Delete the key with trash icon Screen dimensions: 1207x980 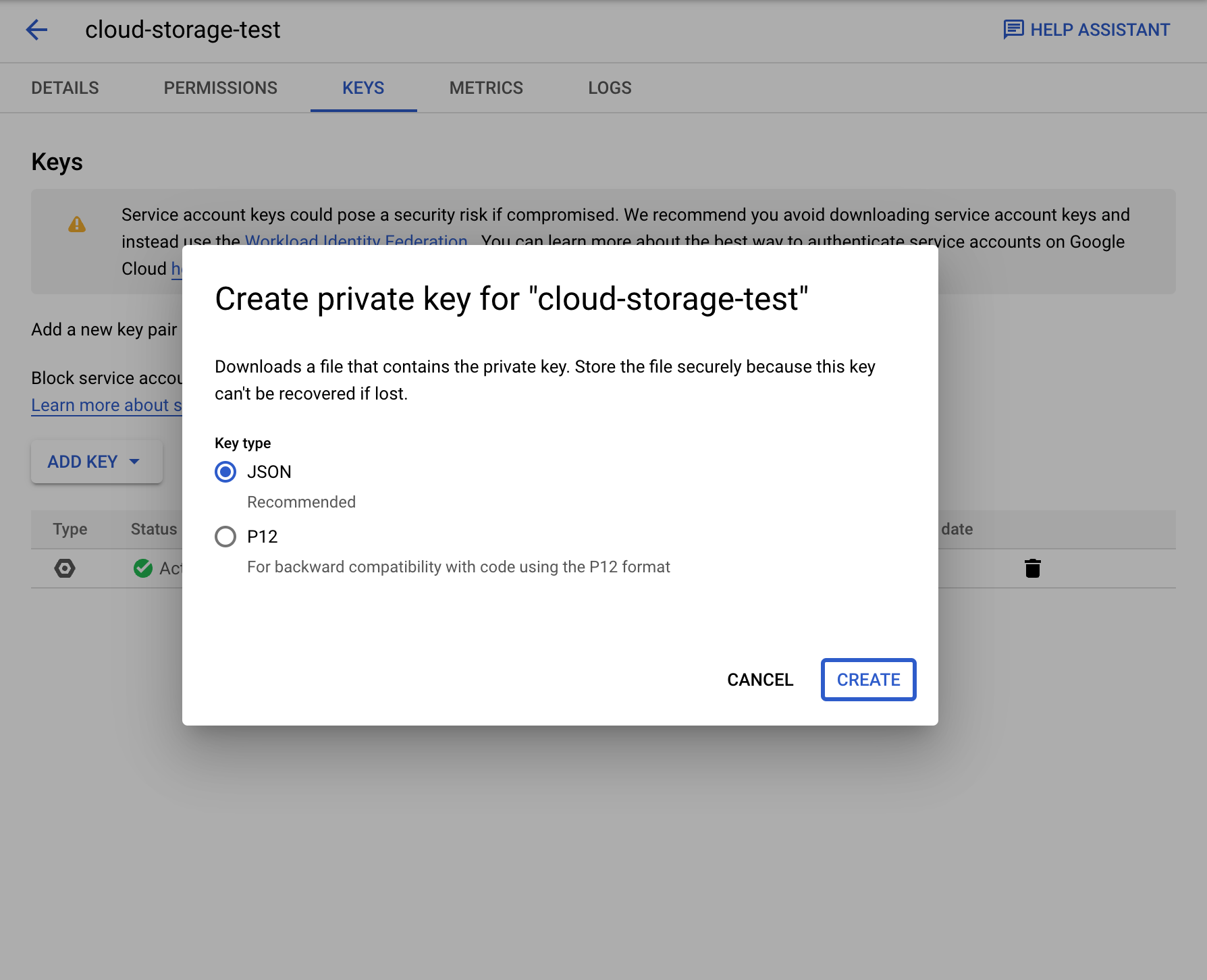click(1033, 568)
